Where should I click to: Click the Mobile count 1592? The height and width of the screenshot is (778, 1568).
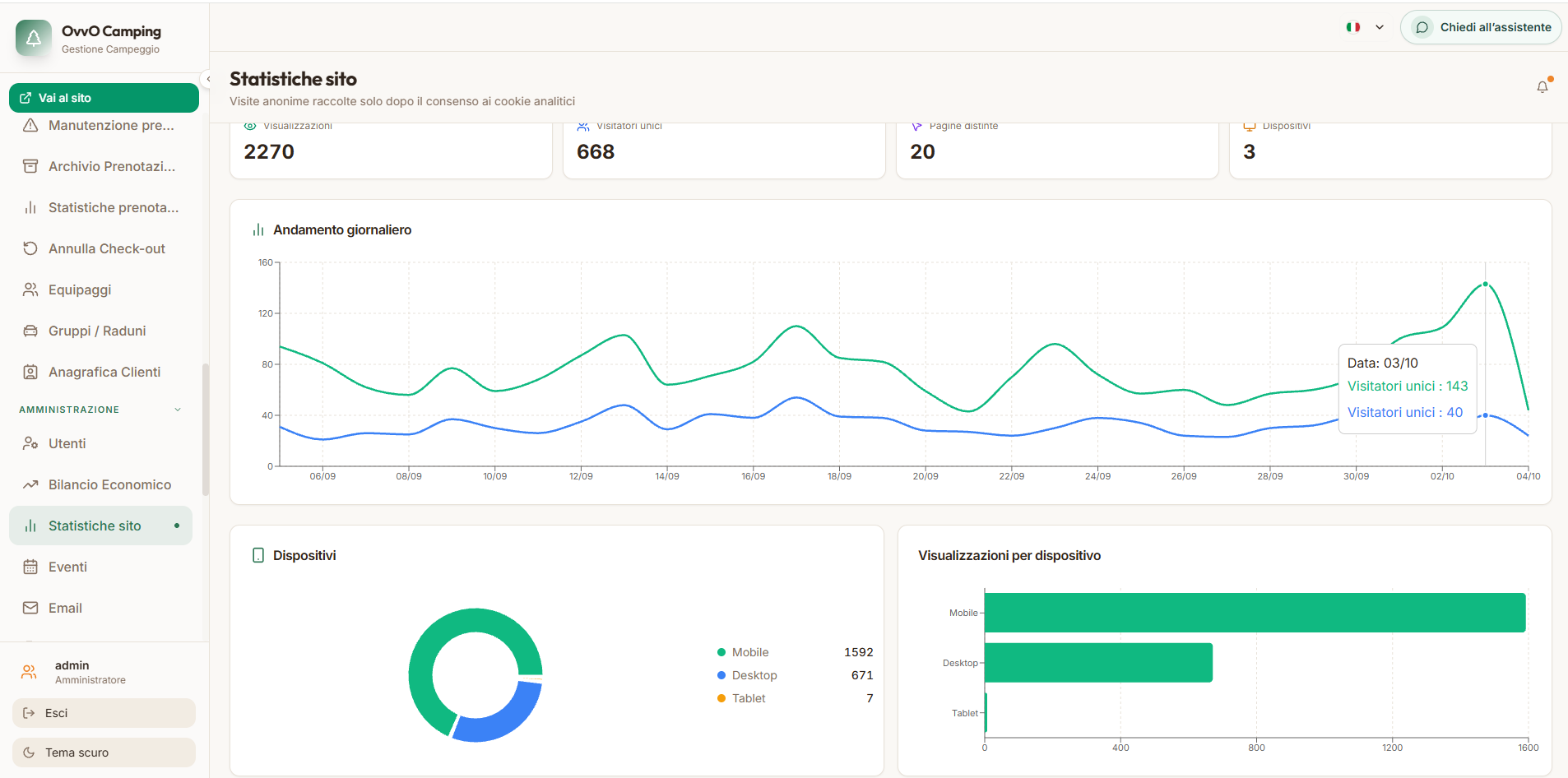point(858,652)
